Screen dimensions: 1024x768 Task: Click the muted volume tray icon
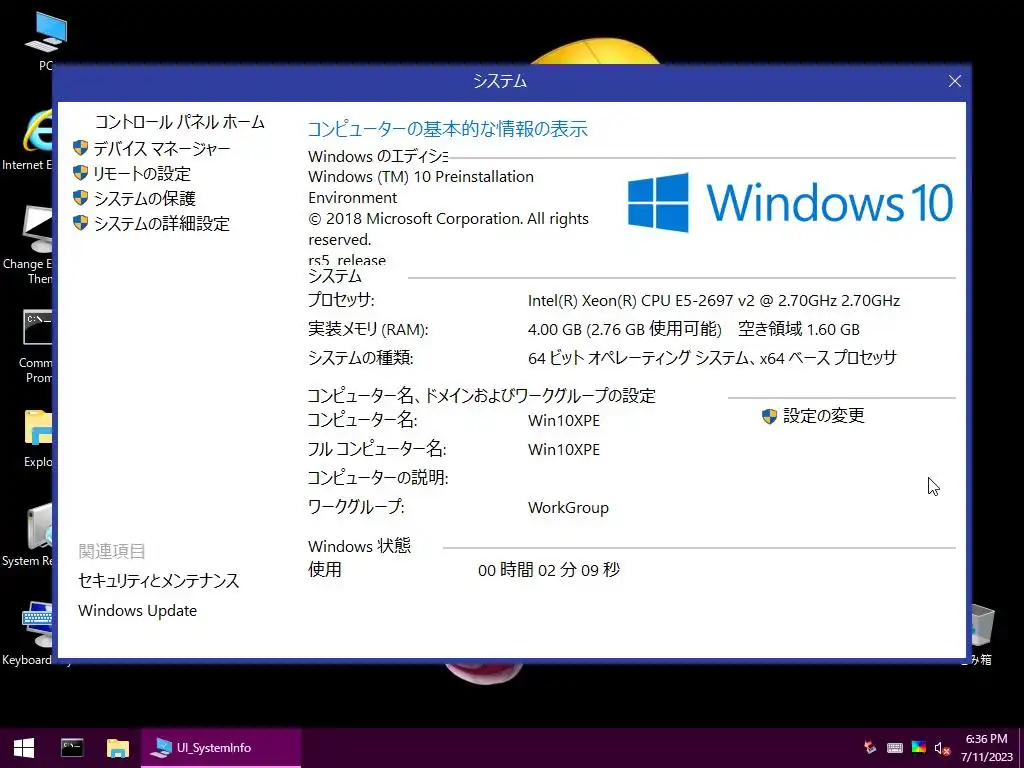942,748
